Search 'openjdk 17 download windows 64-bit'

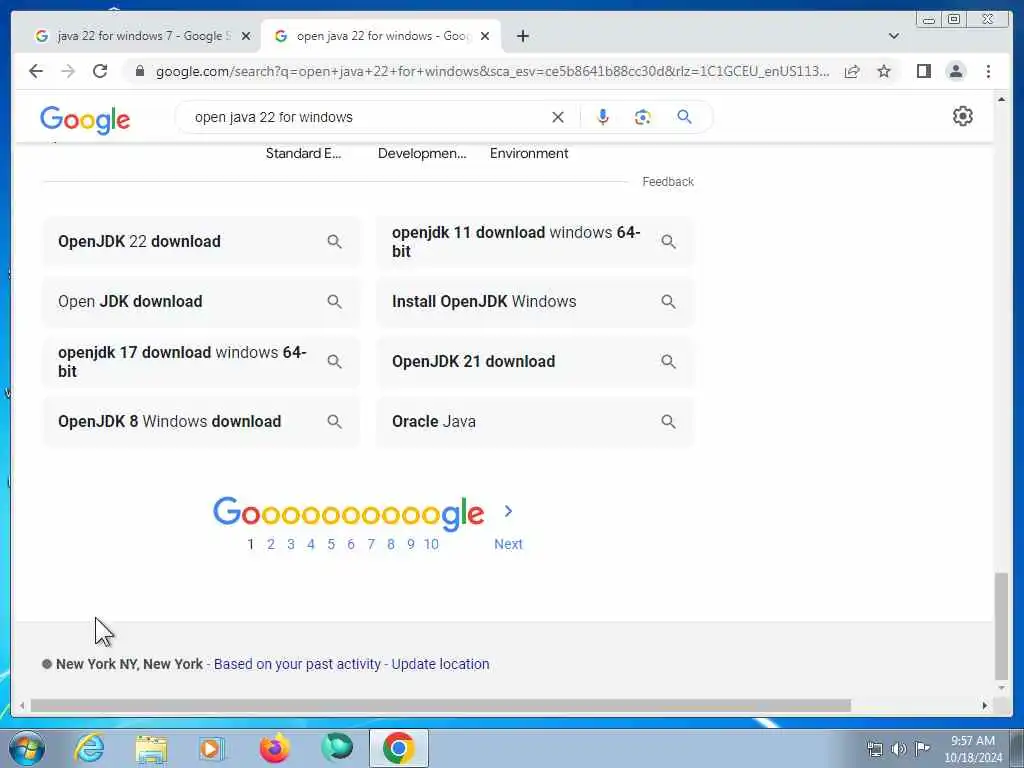click(x=200, y=362)
